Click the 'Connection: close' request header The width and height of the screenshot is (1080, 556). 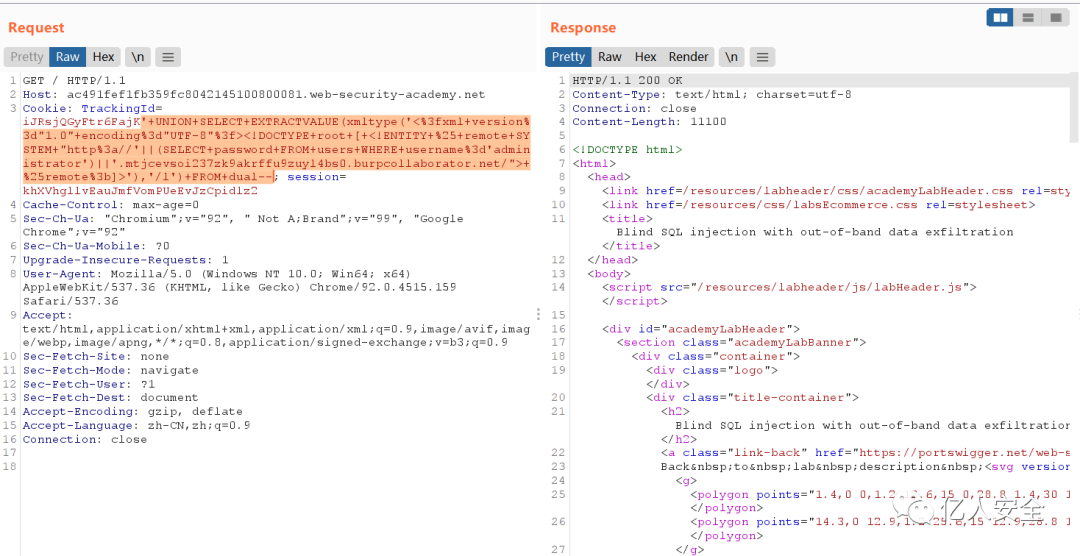pos(85,439)
